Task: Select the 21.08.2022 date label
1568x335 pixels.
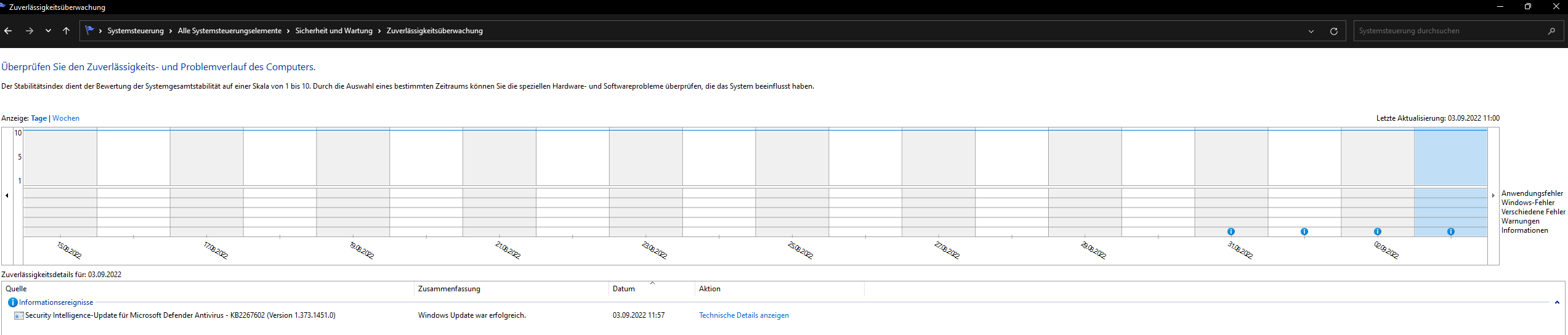Action: click(508, 250)
